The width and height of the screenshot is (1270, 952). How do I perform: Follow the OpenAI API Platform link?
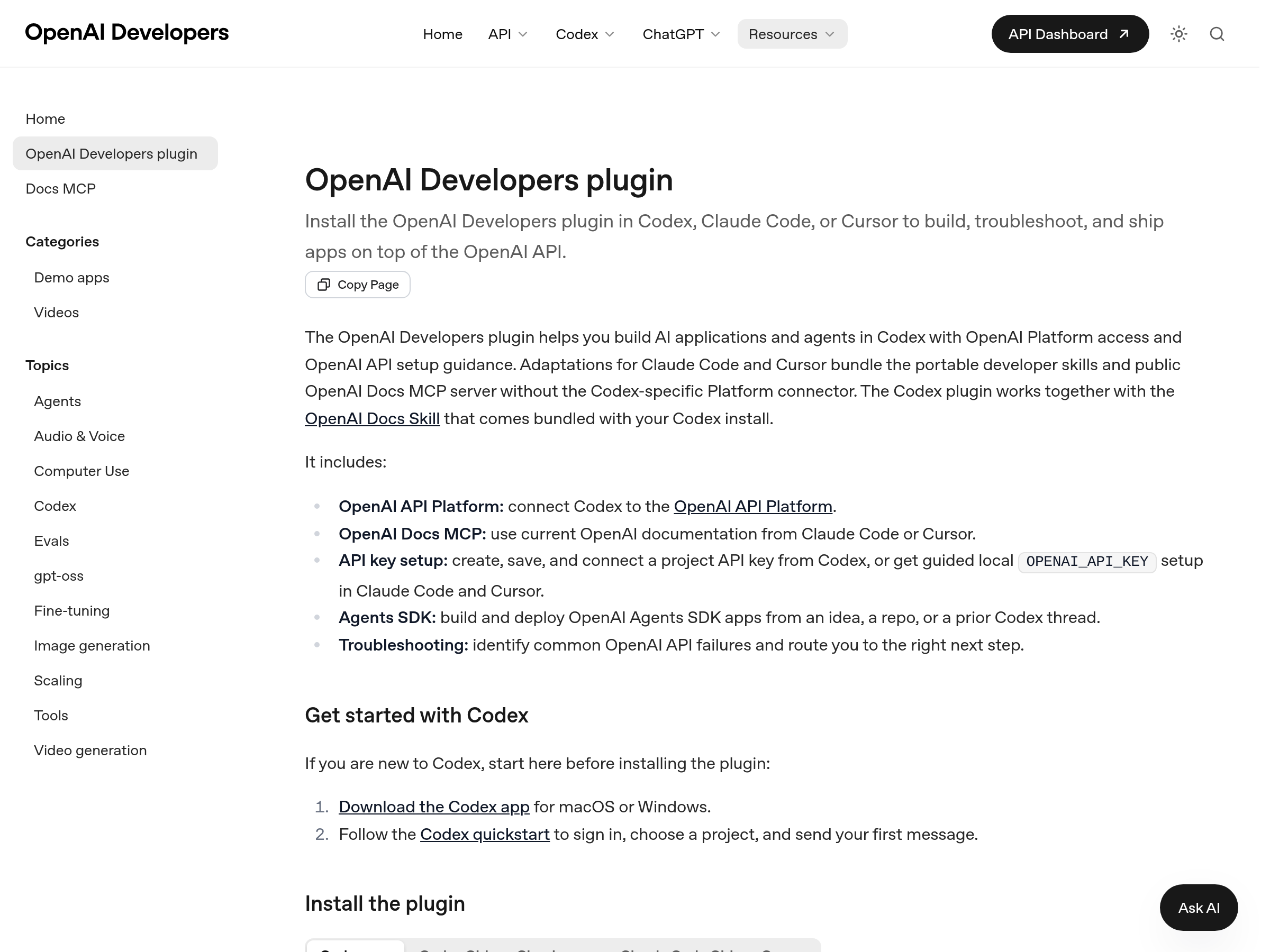(752, 507)
